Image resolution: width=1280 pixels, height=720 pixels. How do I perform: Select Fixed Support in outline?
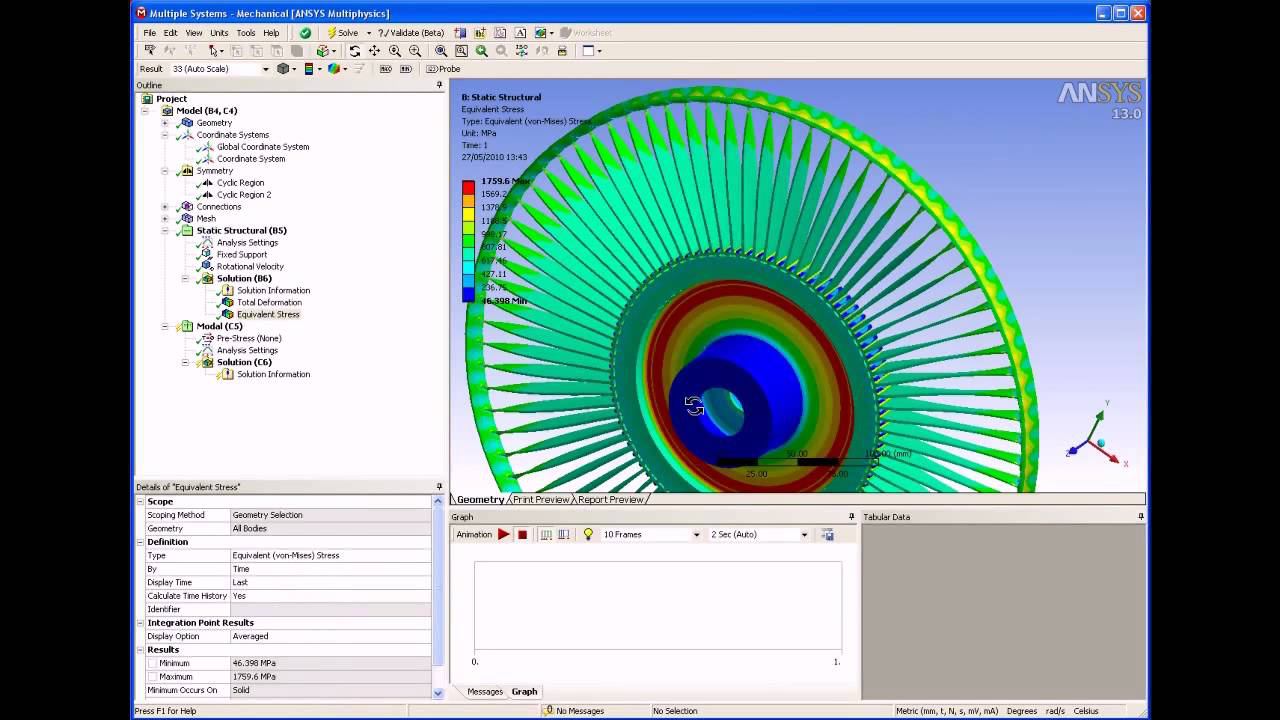point(242,255)
